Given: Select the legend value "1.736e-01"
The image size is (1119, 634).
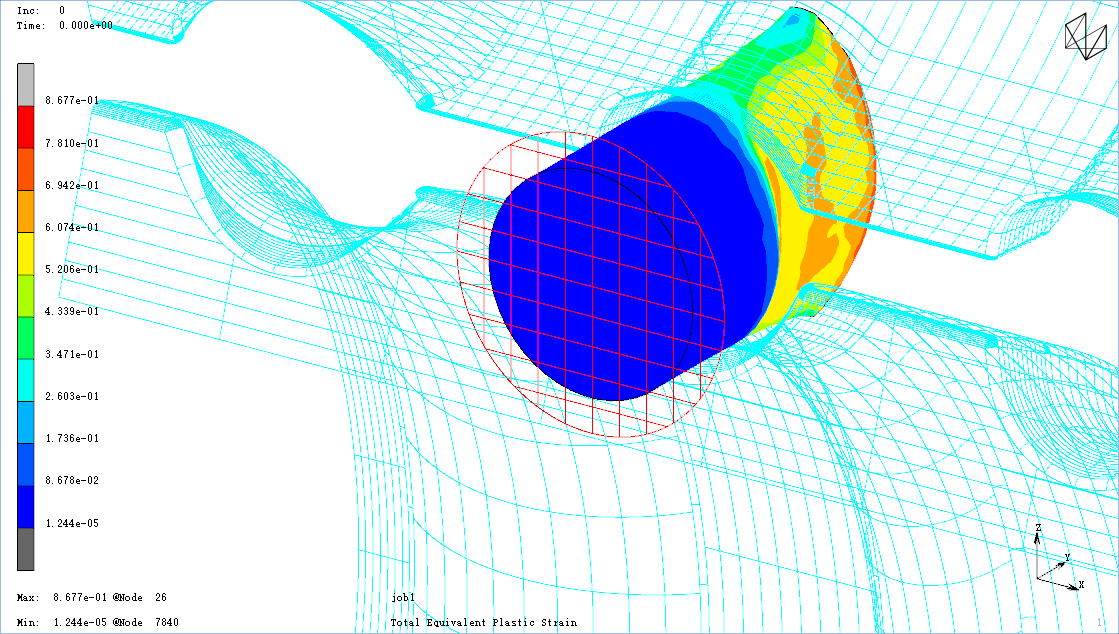Looking at the screenshot, I should tap(72, 439).
